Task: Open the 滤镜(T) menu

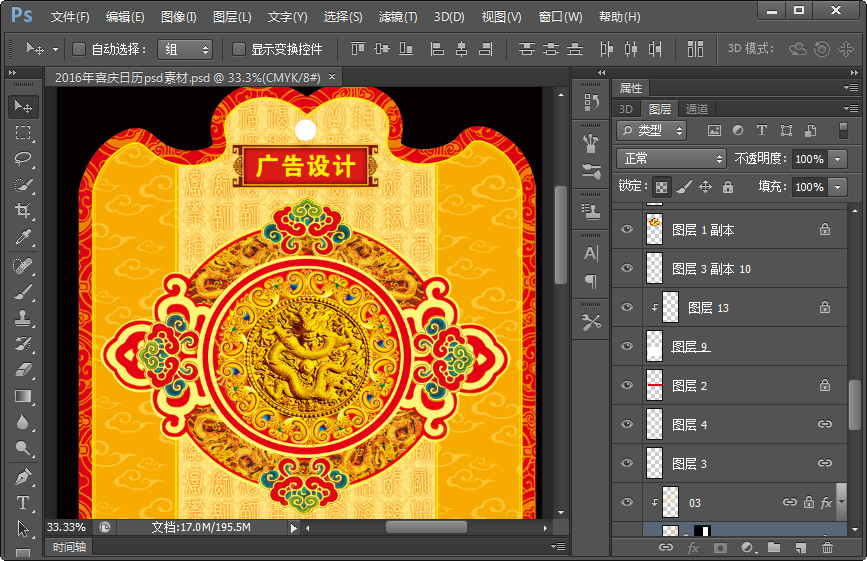Action: (398, 17)
